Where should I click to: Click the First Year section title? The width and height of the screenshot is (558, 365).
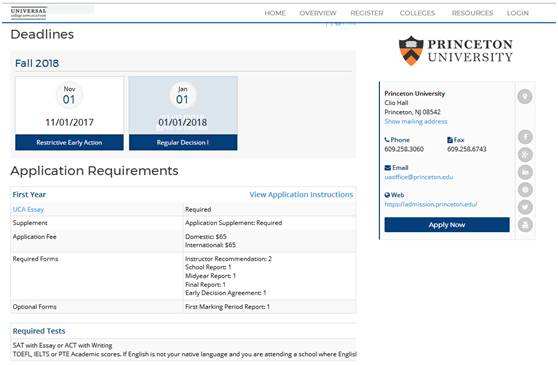29,195
